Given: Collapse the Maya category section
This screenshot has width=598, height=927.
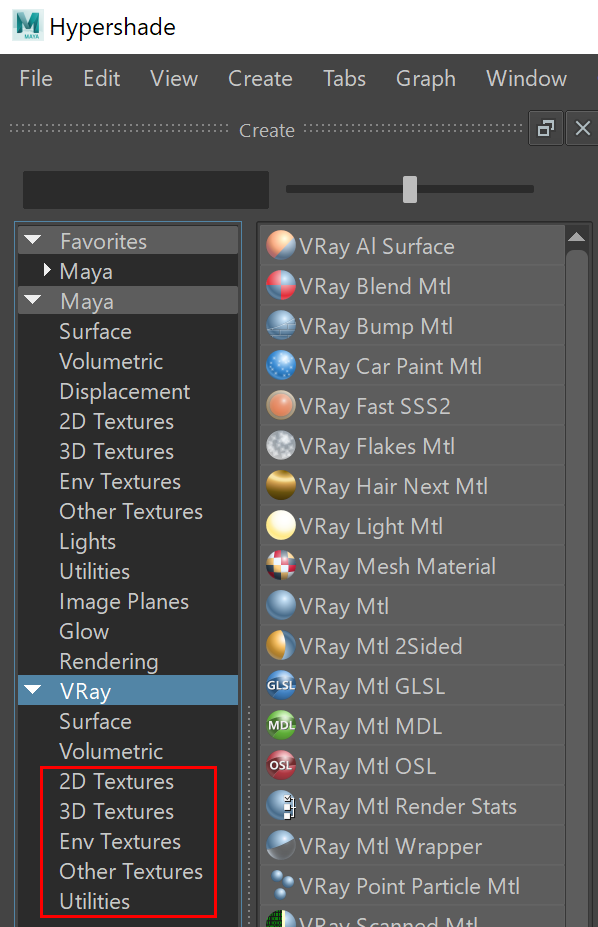Looking at the screenshot, I should pos(32,300).
